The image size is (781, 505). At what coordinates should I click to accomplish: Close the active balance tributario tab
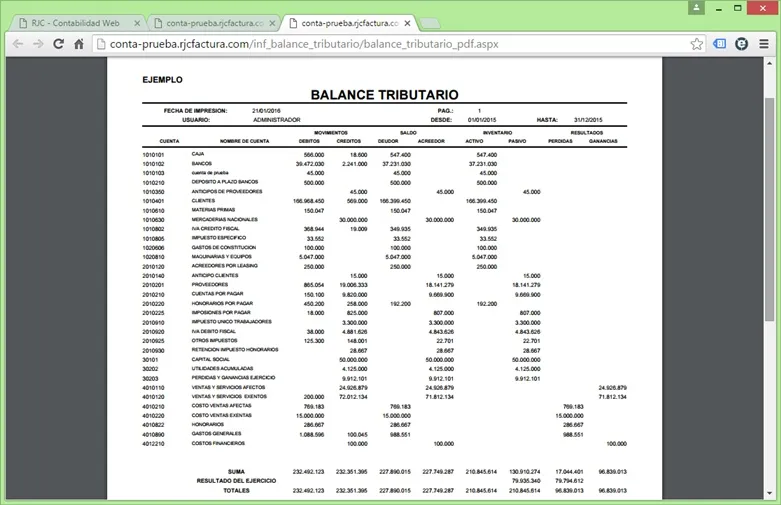pos(407,23)
